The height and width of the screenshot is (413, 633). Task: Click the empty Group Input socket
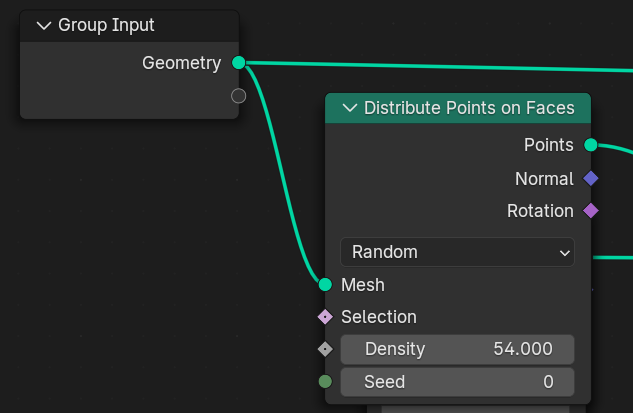click(239, 96)
